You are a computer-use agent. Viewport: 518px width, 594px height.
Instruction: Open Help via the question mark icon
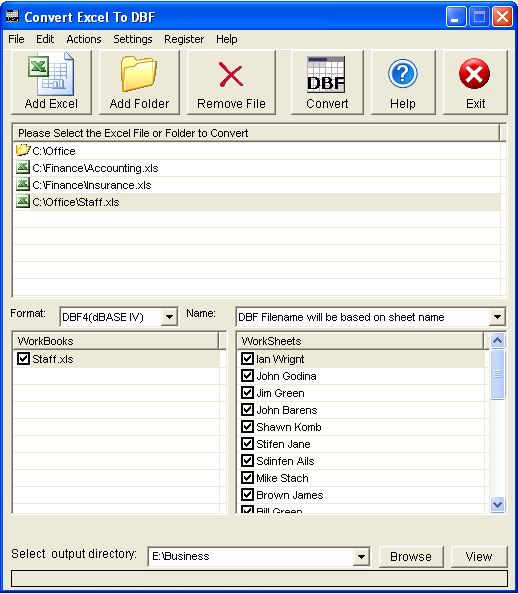(x=403, y=74)
